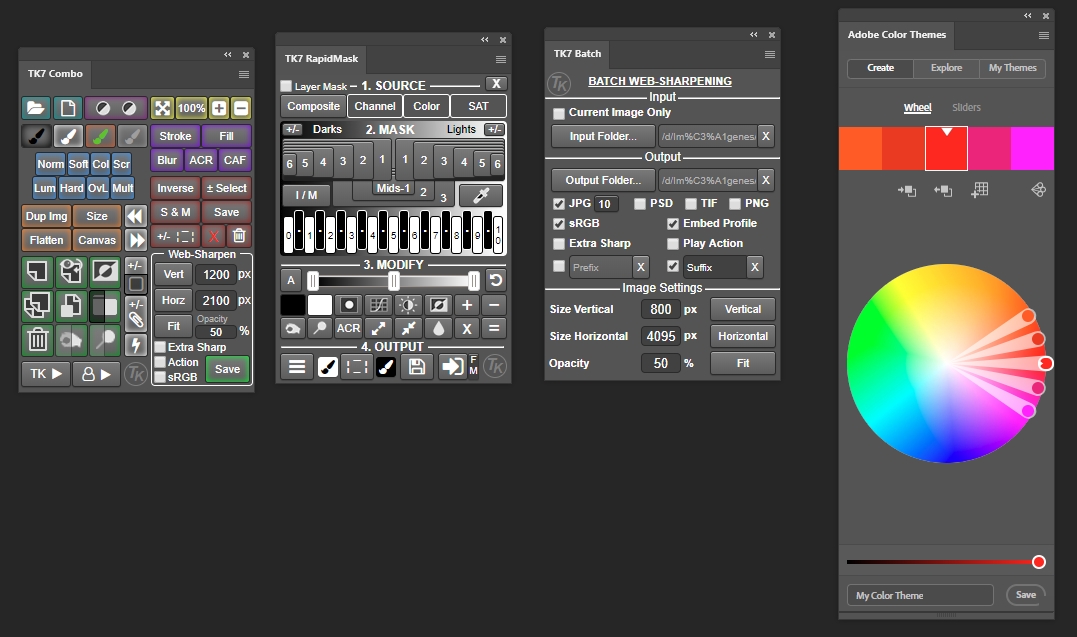Viewport: 1077px width, 637px height.
Task: Select the Sliders view in Adobe Color Themes
Action: point(966,108)
